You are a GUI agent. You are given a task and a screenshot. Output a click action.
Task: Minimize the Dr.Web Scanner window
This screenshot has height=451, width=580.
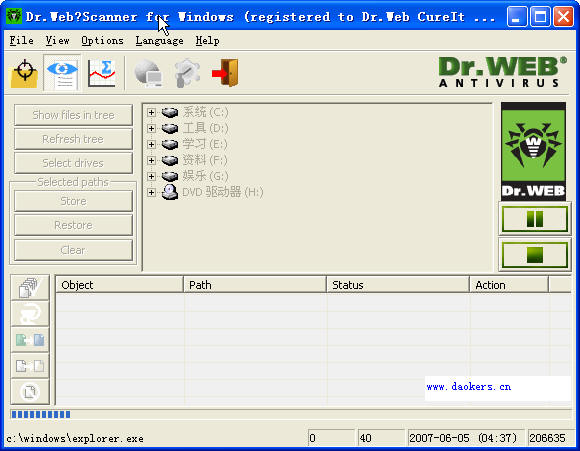(517, 16)
